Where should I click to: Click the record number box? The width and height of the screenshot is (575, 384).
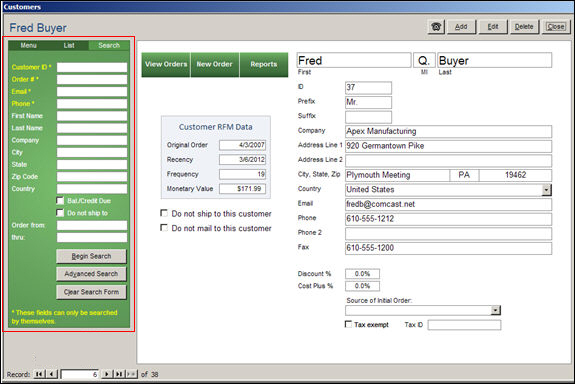[x=80, y=374]
